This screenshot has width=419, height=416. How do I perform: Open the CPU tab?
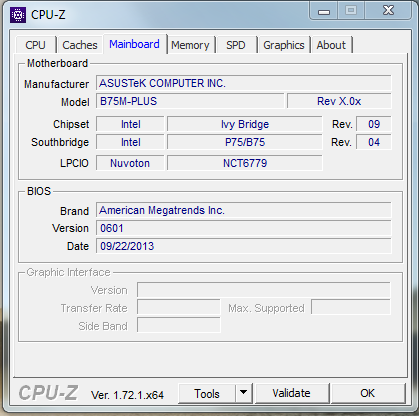point(35,45)
